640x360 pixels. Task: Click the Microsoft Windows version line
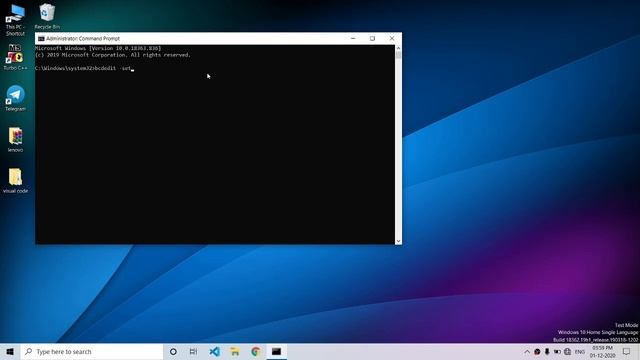[x=98, y=48]
